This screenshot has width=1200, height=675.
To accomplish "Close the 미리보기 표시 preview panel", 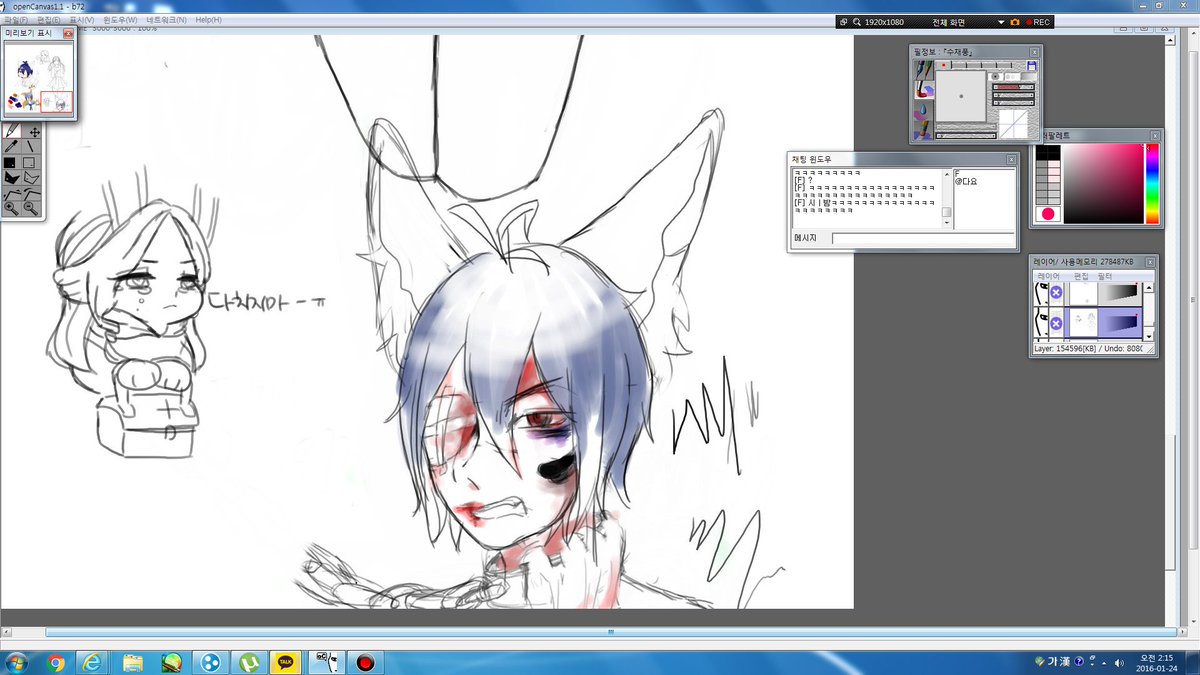I will point(68,33).
